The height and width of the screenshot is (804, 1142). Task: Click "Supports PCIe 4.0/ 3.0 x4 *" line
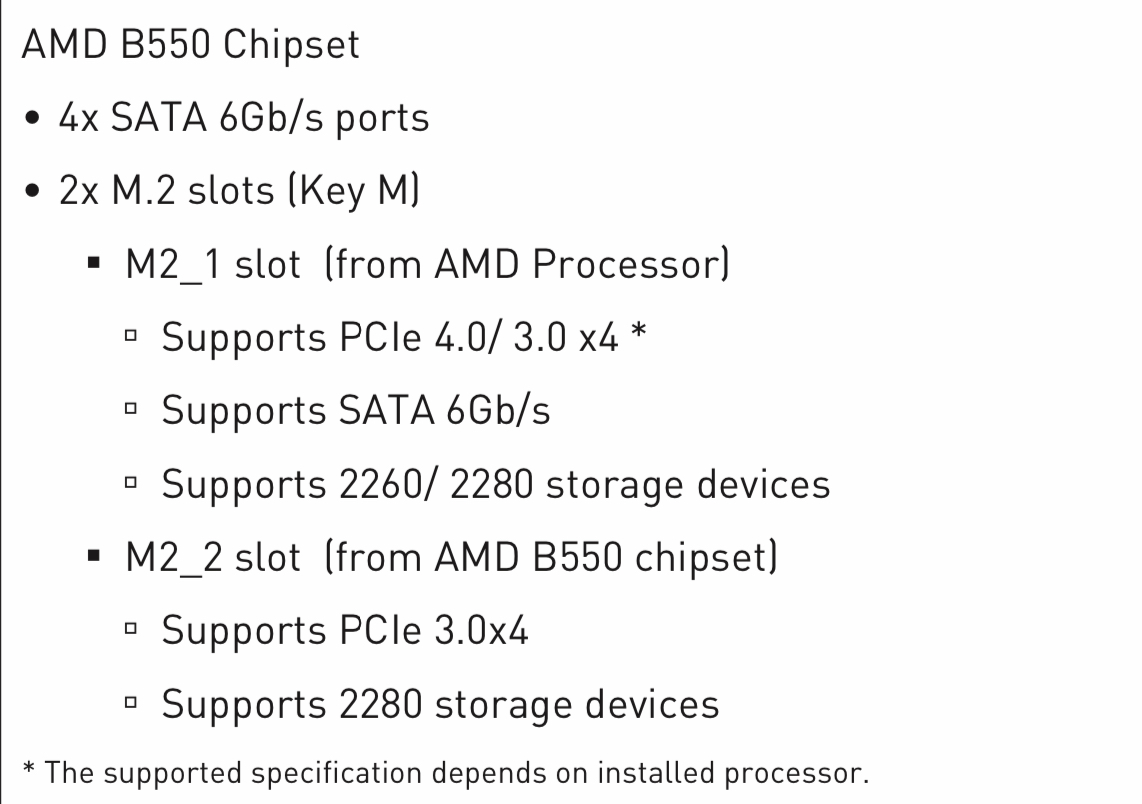404,338
